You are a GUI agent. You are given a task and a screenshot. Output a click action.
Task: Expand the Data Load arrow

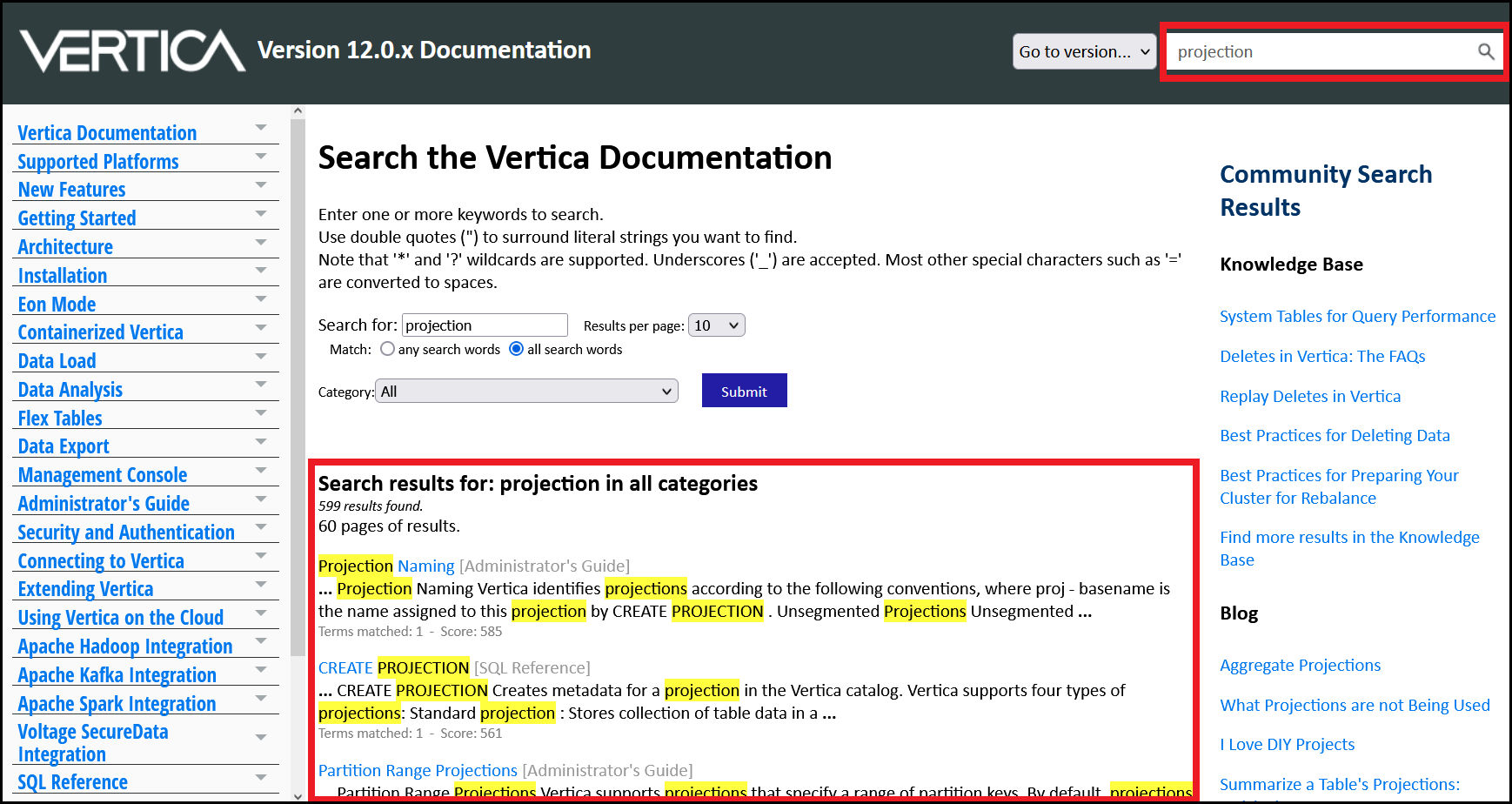coord(260,357)
